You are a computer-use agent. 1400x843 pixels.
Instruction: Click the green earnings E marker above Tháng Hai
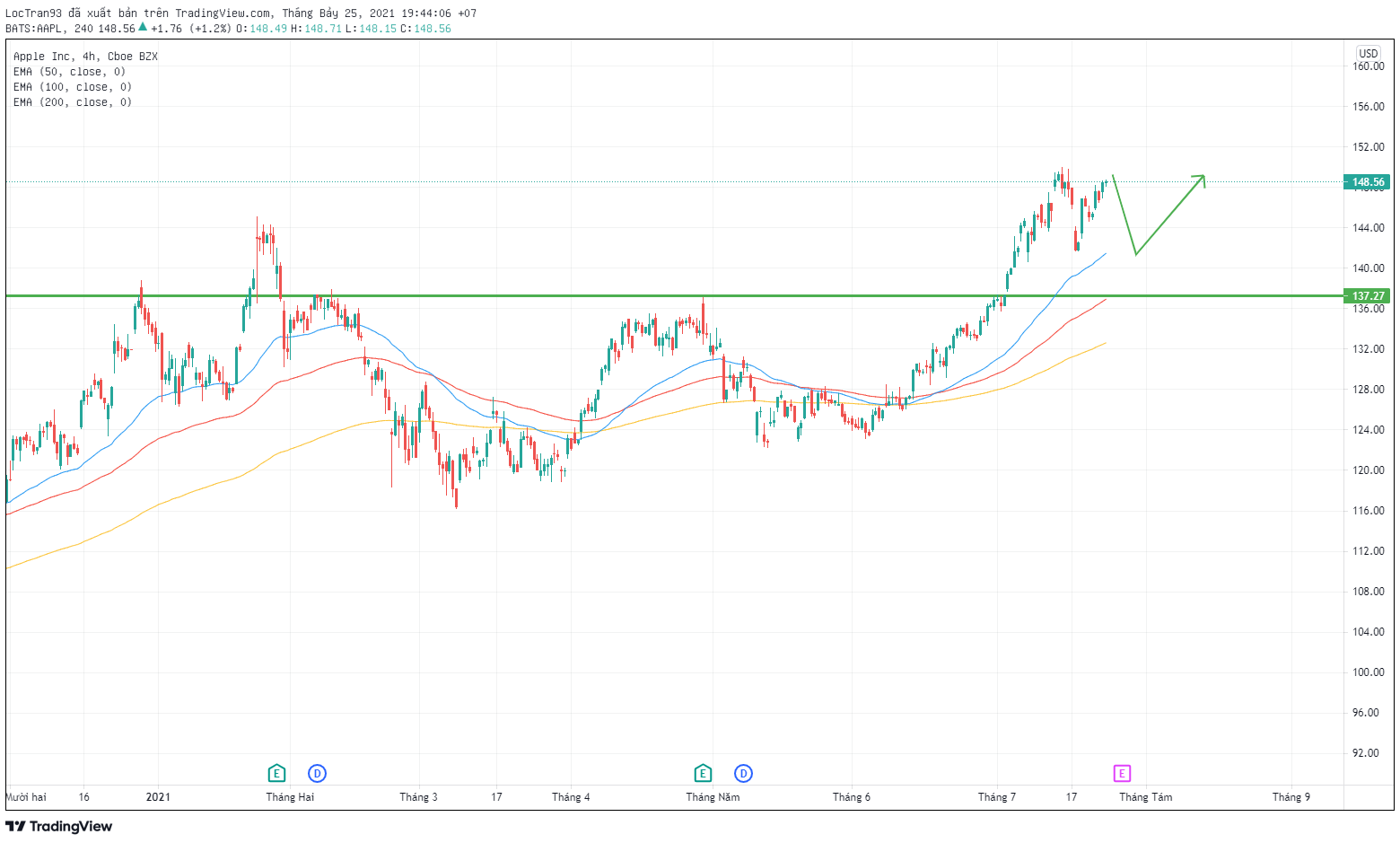[276, 773]
